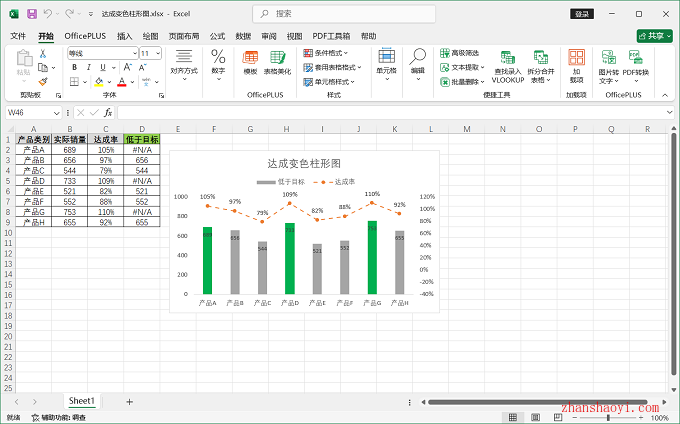Click the Insert Function fx icon

pos(108,113)
